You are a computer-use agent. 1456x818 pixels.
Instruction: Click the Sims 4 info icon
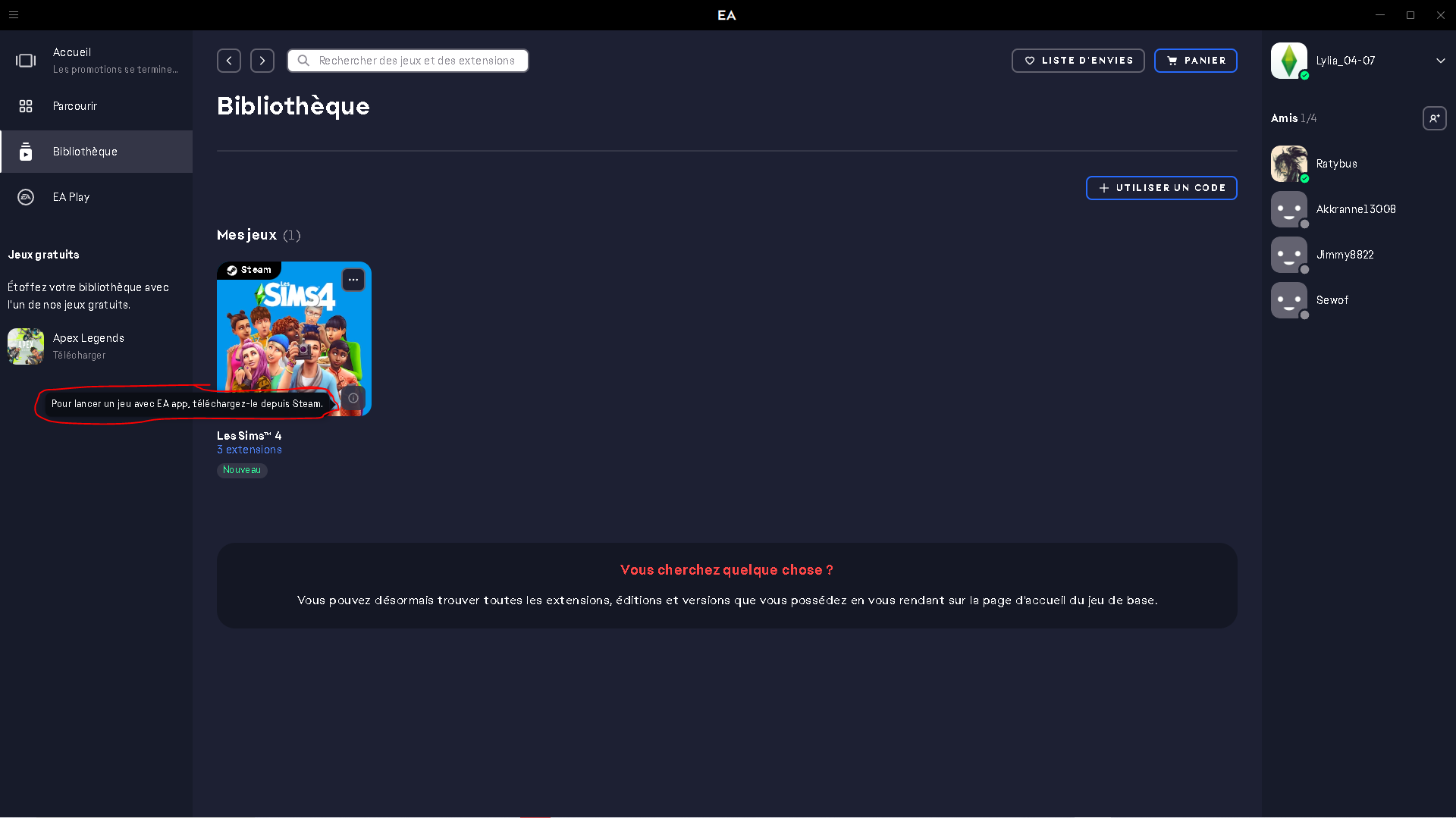pyautogui.click(x=353, y=398)
